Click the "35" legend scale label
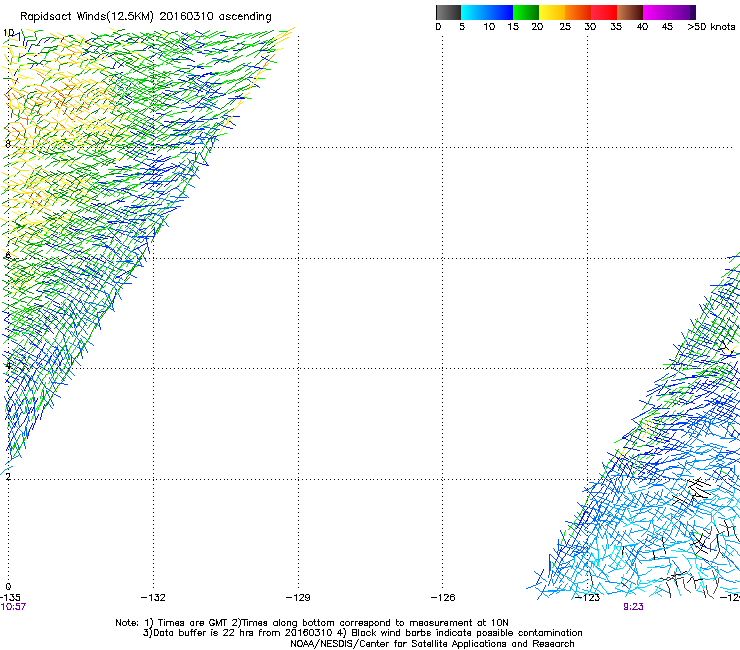This screenshot has width=740, height=650. click(616, 27)
